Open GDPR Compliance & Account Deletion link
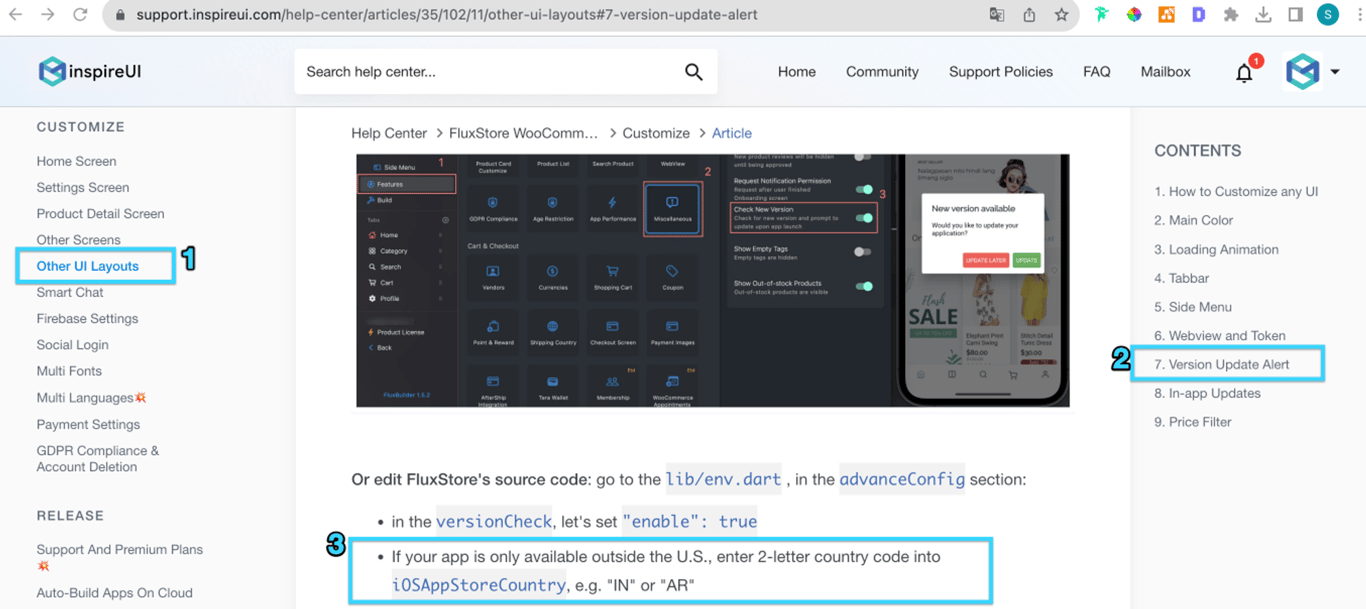 (x=98, y=458)
